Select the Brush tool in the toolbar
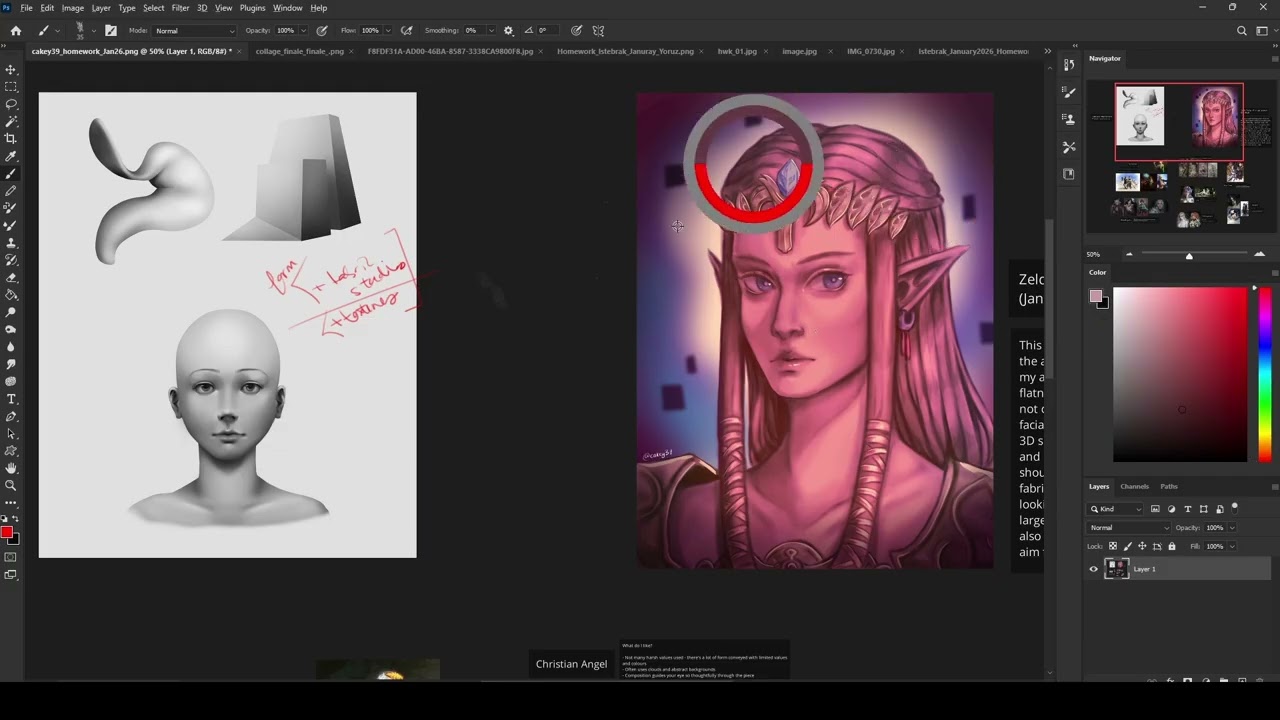This screenshot has height=720, width=1280. [x=11, y=173]
